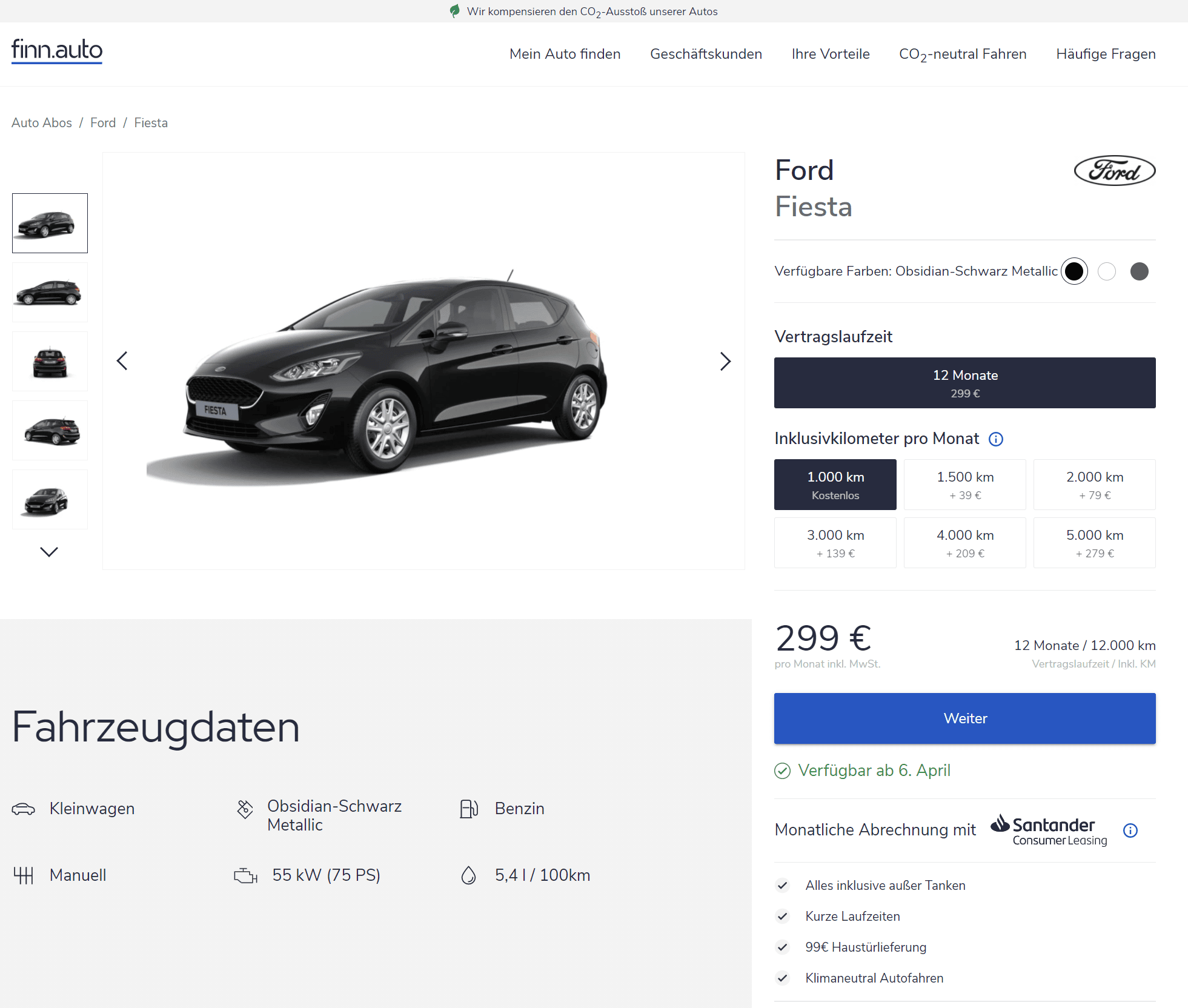Select fifth thumbnail angled car view
The height and width of the screenshot is (1008, 1188).
click(x=50, y=500)
